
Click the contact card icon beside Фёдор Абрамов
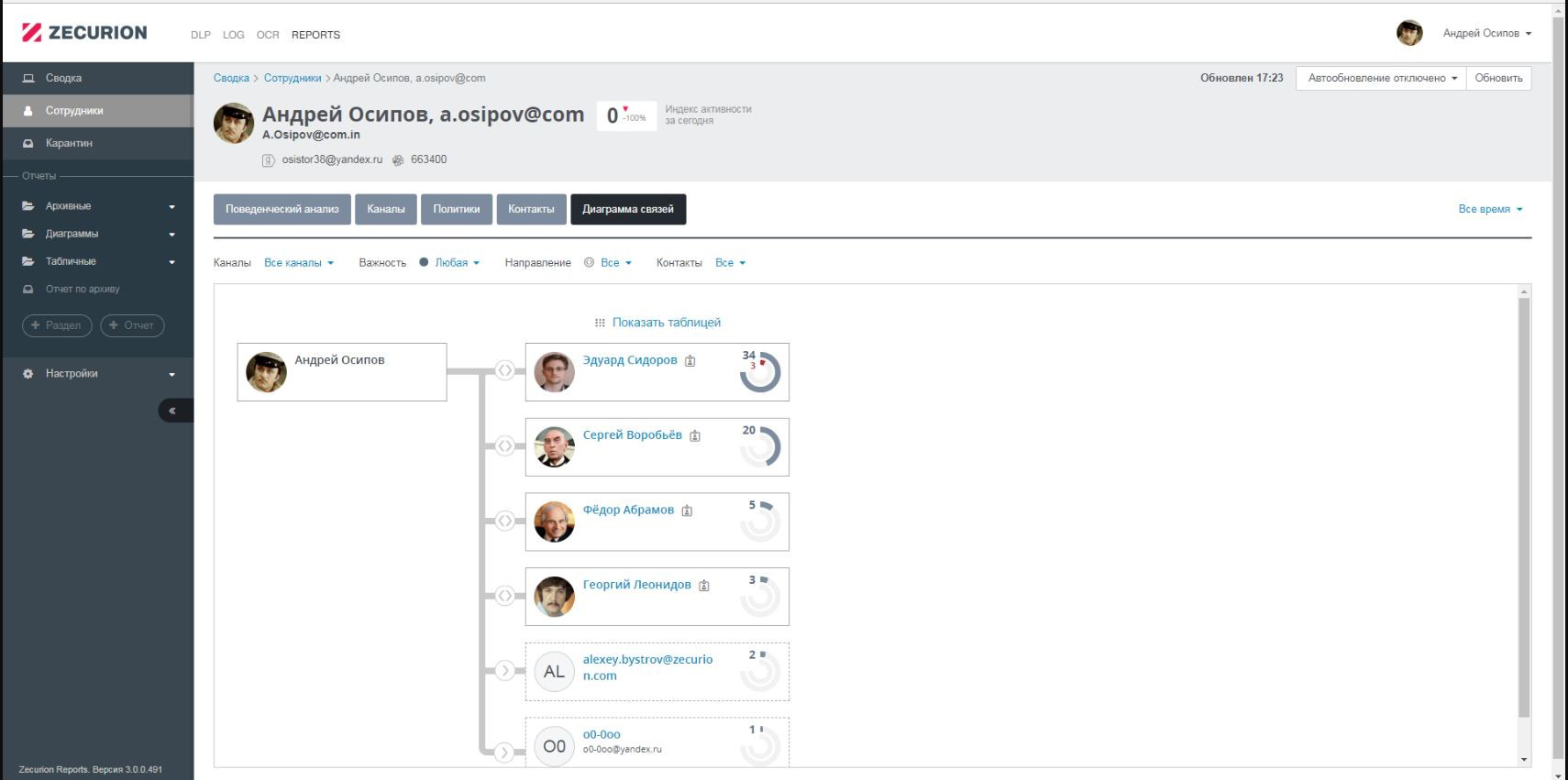coord(687,511)
